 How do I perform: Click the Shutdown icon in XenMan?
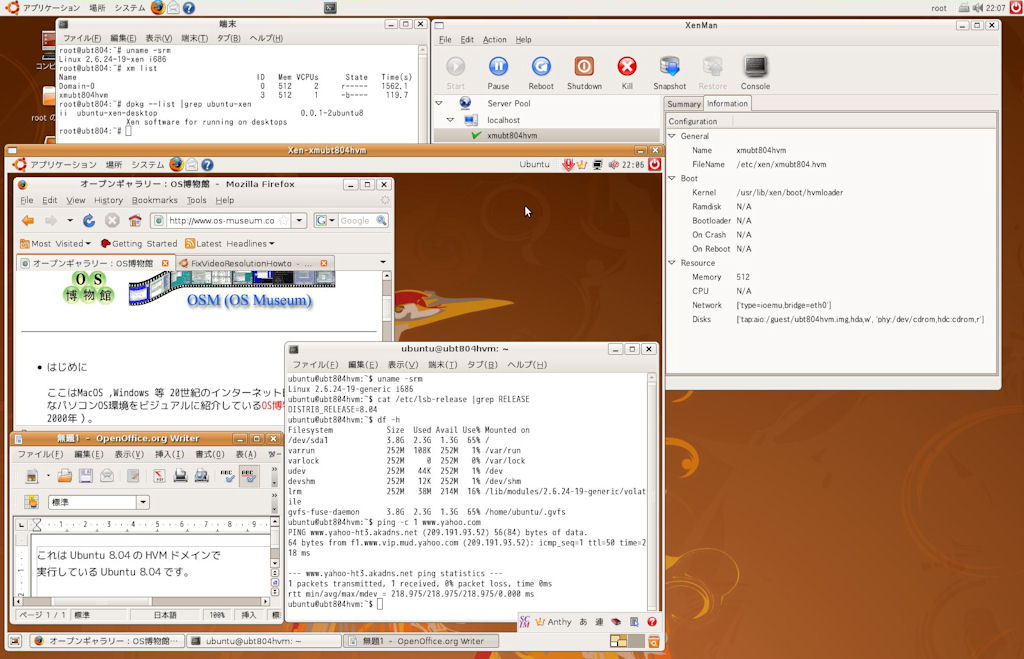pos(584,67)
